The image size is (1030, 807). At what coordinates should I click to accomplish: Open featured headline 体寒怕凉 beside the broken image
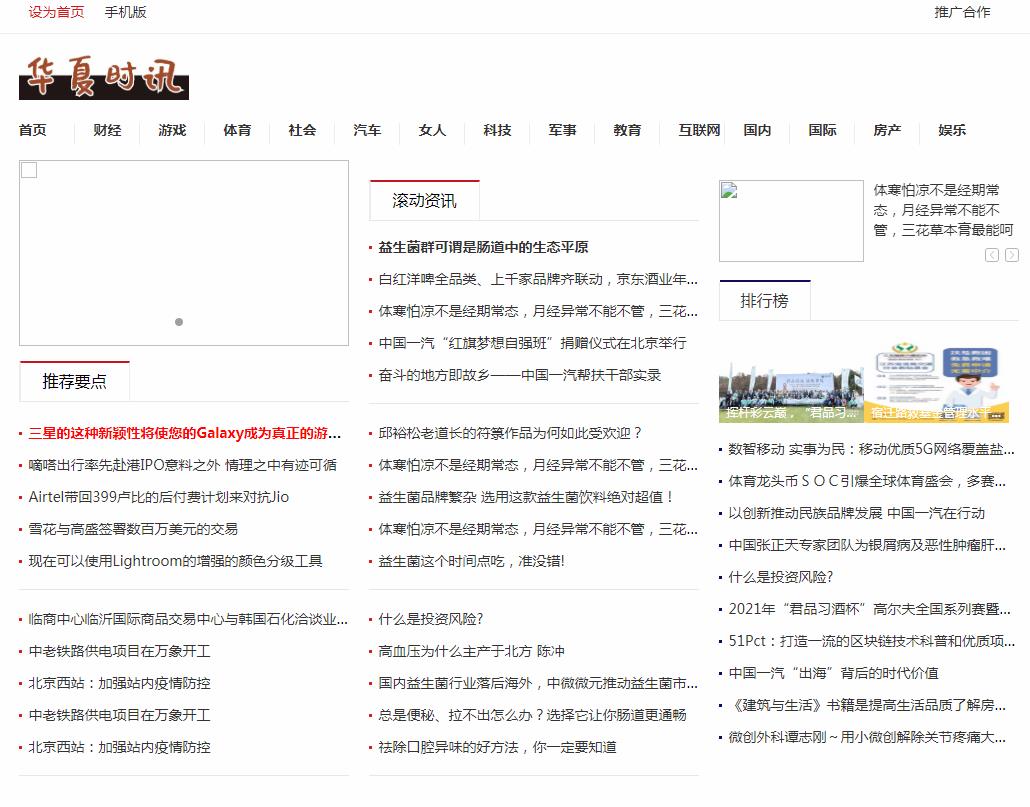point(943,210)
